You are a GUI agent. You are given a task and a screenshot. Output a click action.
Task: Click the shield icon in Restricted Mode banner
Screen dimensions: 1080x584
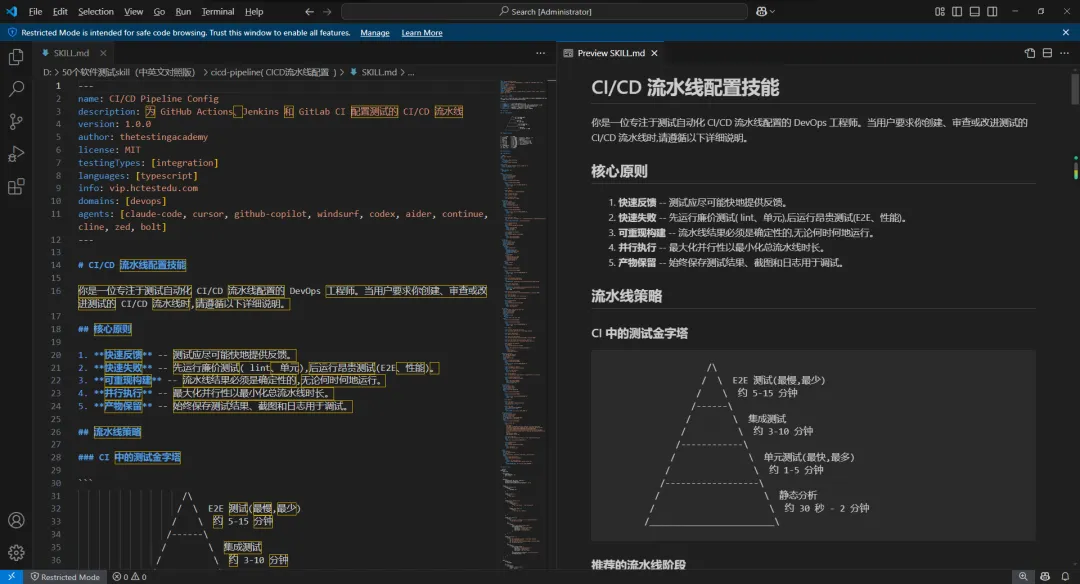[x=12, y=32]
